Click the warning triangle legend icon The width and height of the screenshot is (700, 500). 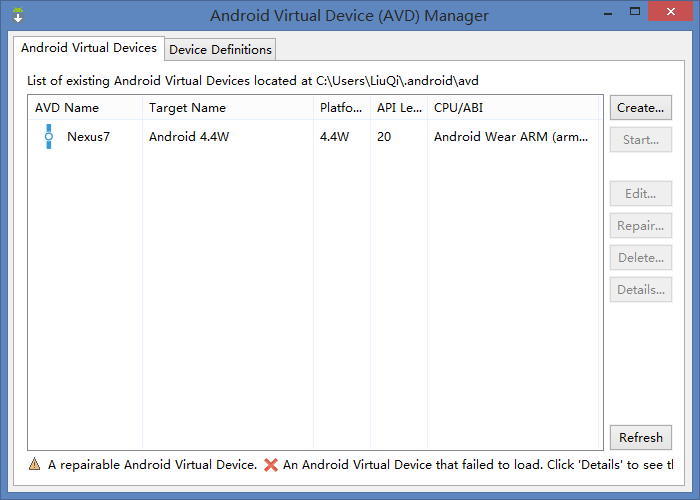click(34, 464)
